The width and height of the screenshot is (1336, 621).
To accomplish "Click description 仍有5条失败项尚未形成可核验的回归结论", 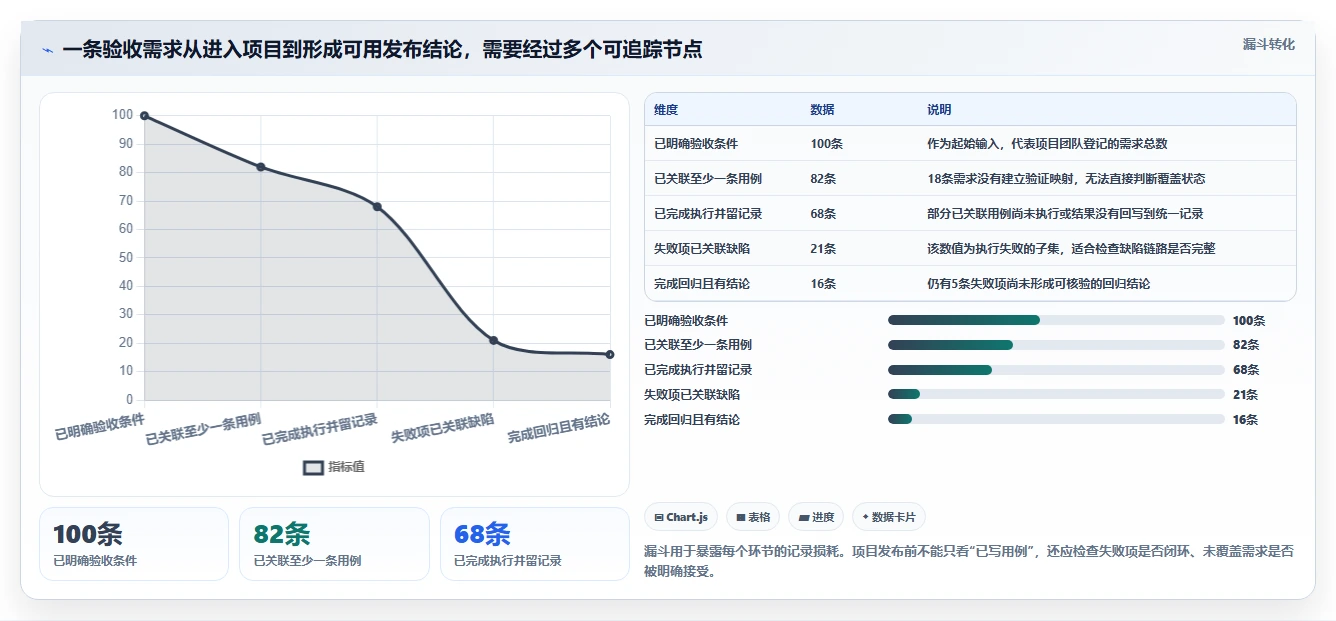I will point(1039,284).
